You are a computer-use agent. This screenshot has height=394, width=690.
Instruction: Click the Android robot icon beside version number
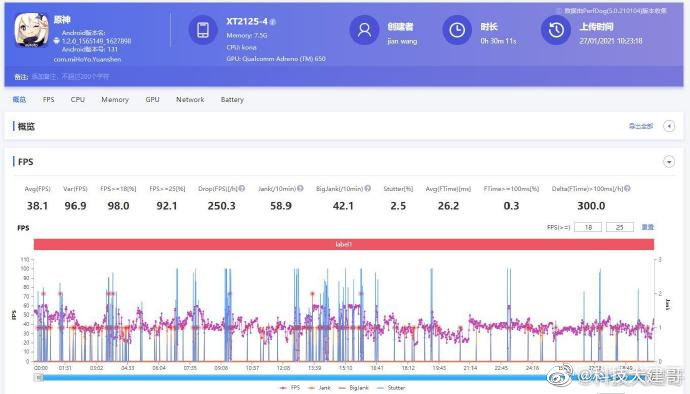pos(57,41)
